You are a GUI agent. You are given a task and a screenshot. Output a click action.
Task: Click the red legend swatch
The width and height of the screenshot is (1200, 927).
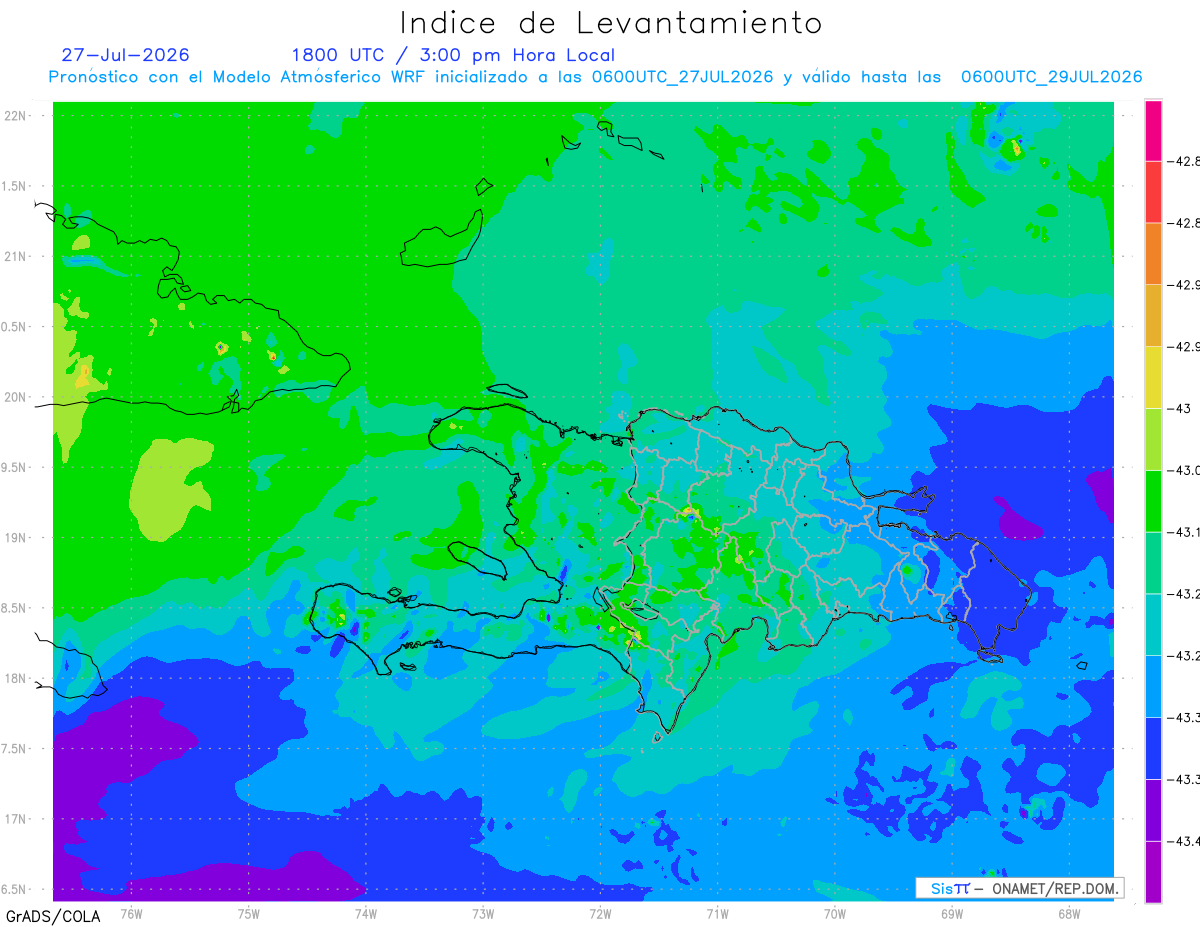click(1153, 192)
